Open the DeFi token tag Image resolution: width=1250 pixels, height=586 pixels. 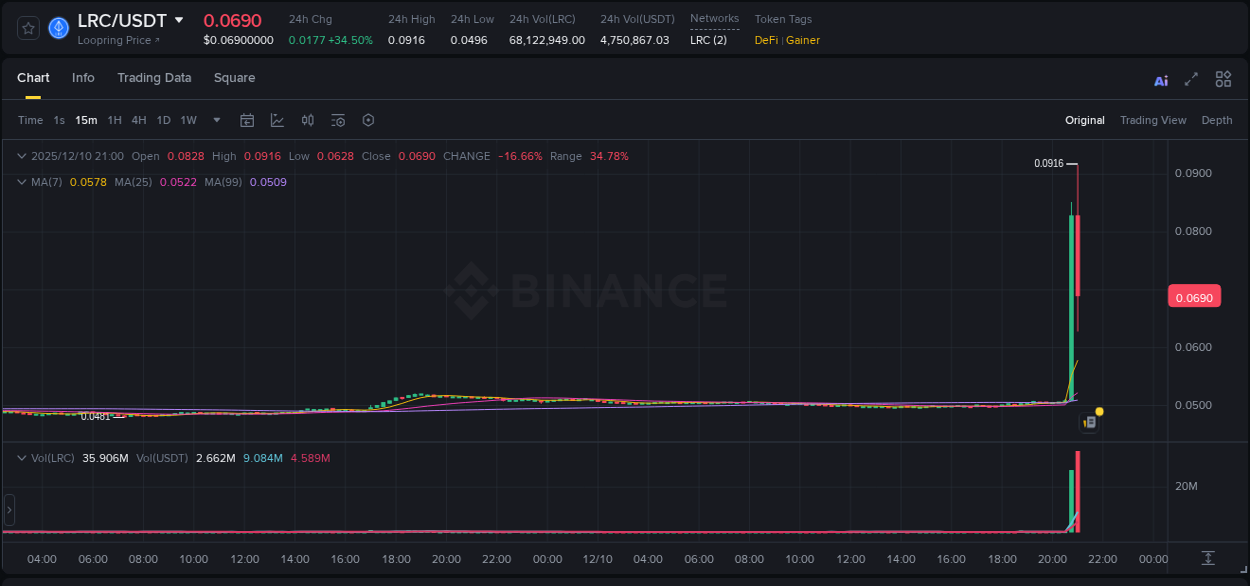click(766, 40)
